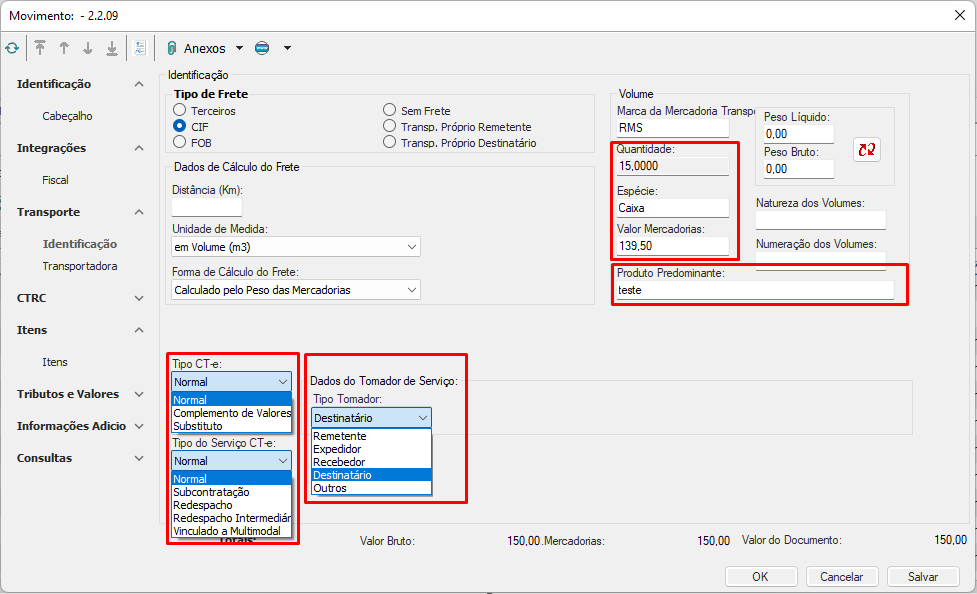Click the previous record up arrow
Image resolution: width=977 pixels, height=594 pixels.
(x=64, y=48)
